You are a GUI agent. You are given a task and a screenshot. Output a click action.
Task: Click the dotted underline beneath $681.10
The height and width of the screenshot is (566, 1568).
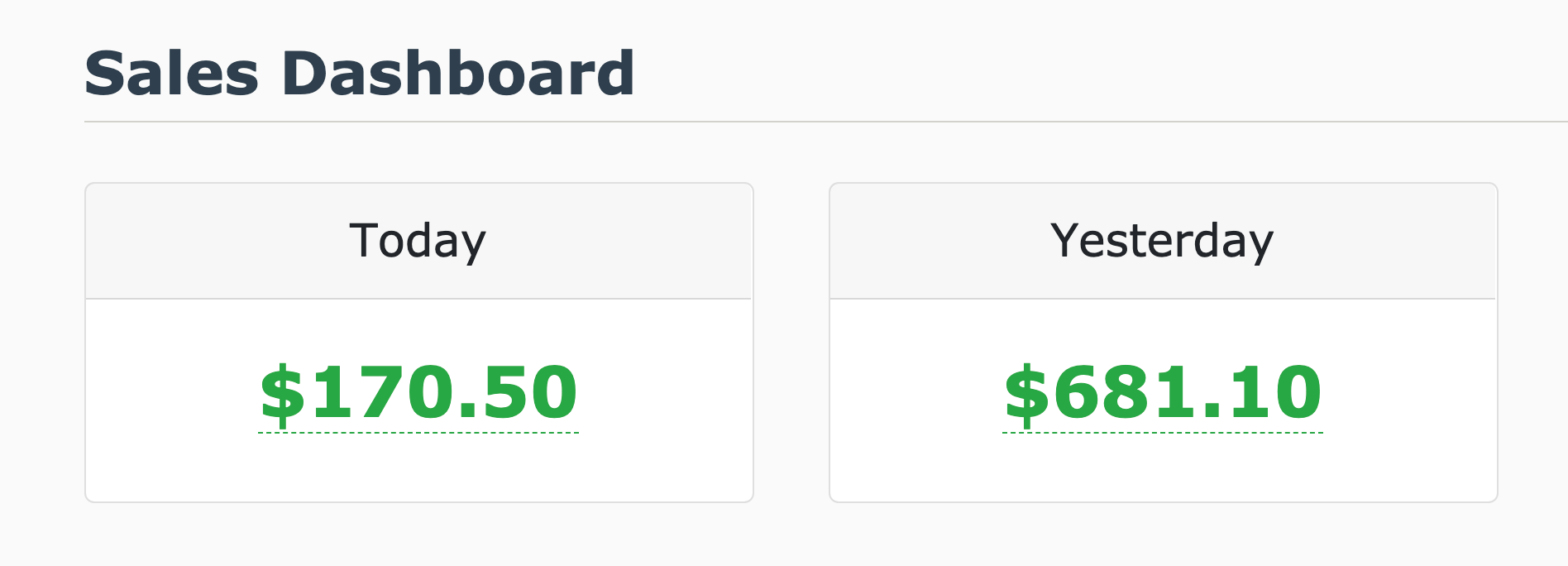pos(1163,432)
